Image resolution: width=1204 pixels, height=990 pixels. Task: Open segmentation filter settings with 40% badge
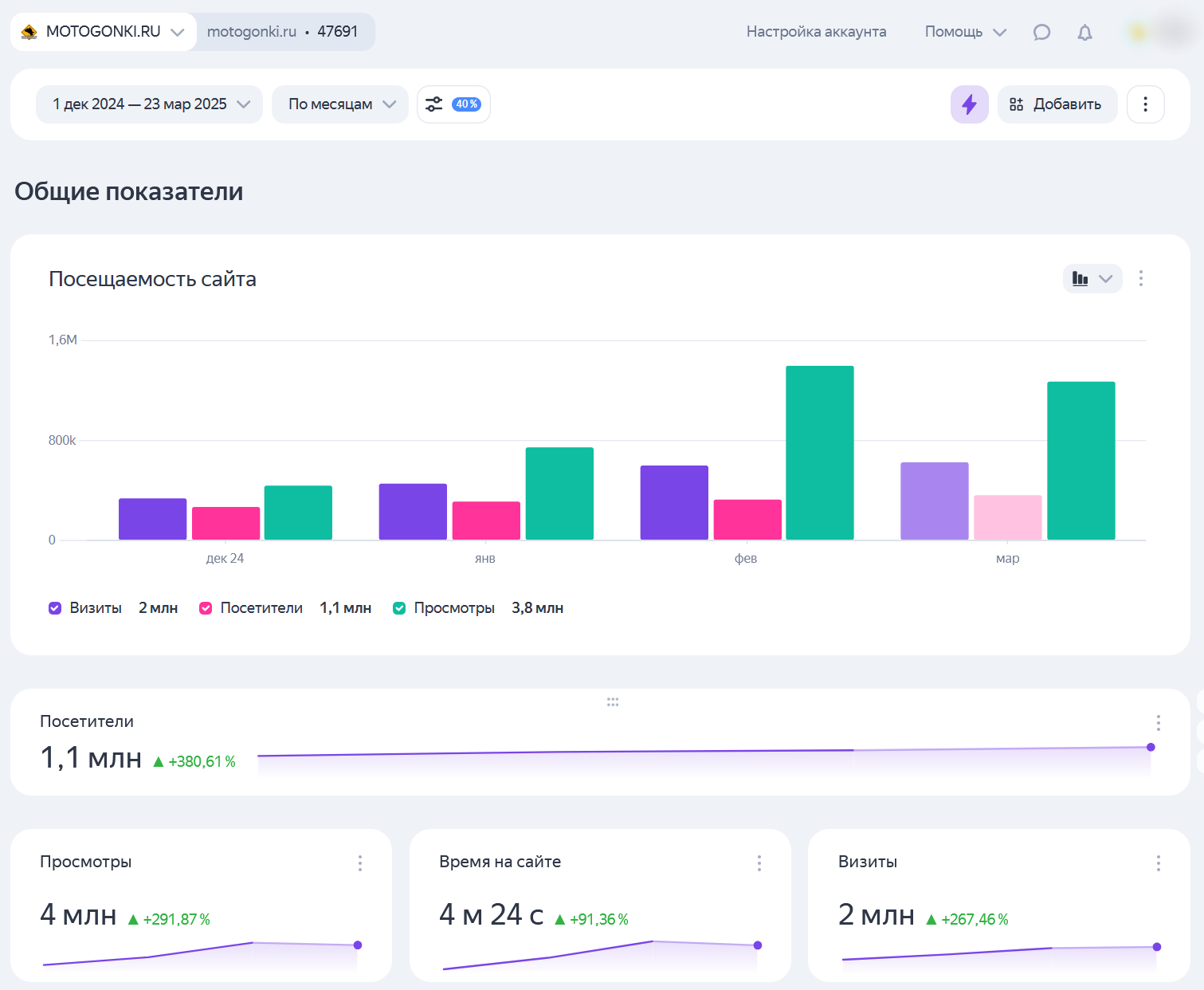coord(453,104)
